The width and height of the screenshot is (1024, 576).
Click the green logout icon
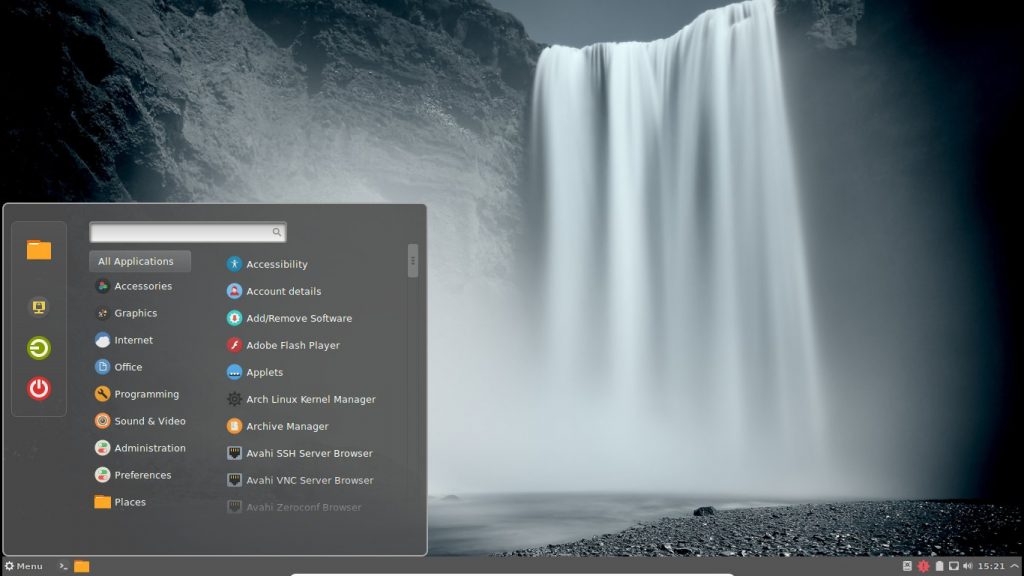coord(39,347)
